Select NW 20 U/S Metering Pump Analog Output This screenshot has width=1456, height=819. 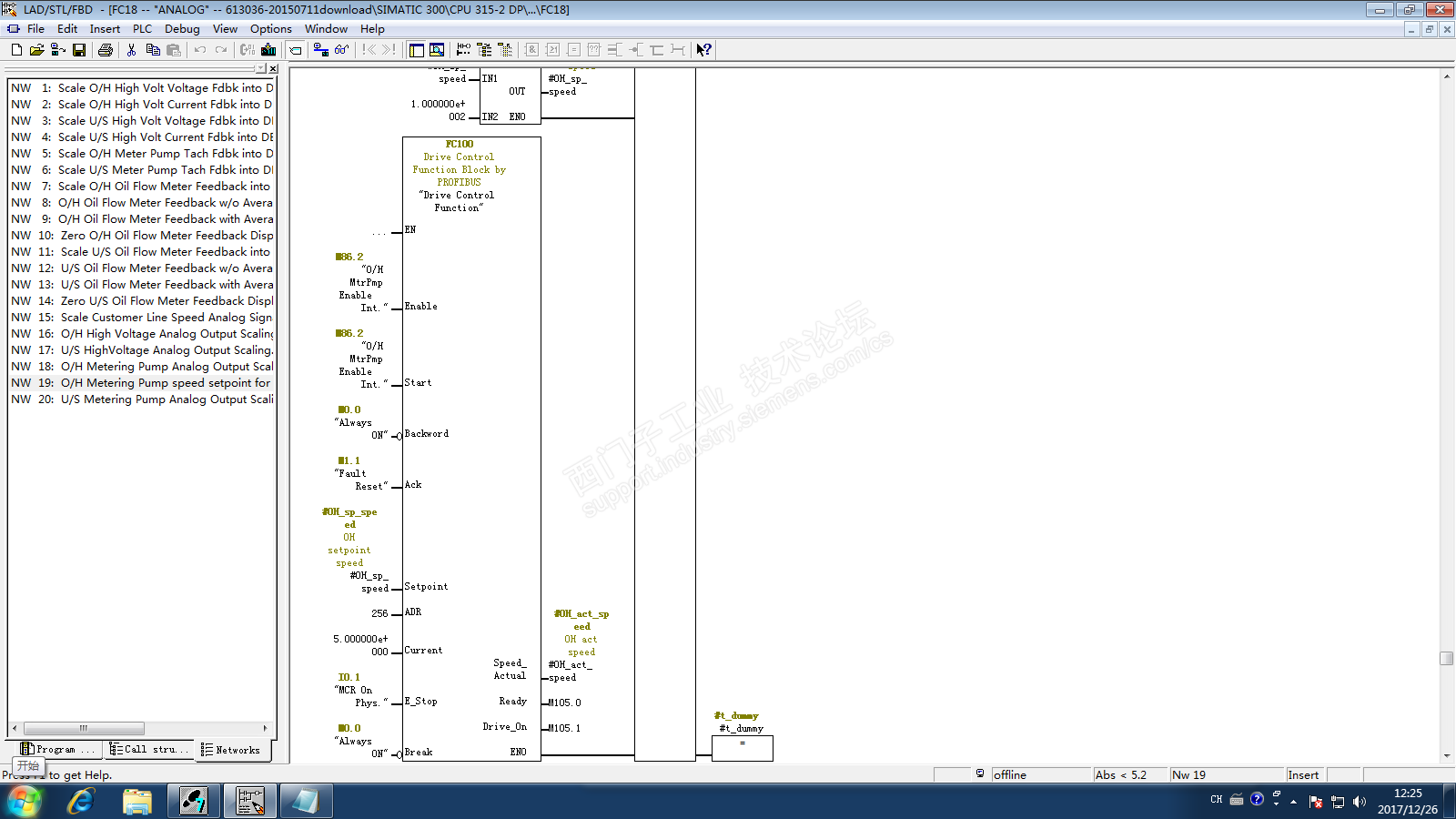click(x=142, y=399)
